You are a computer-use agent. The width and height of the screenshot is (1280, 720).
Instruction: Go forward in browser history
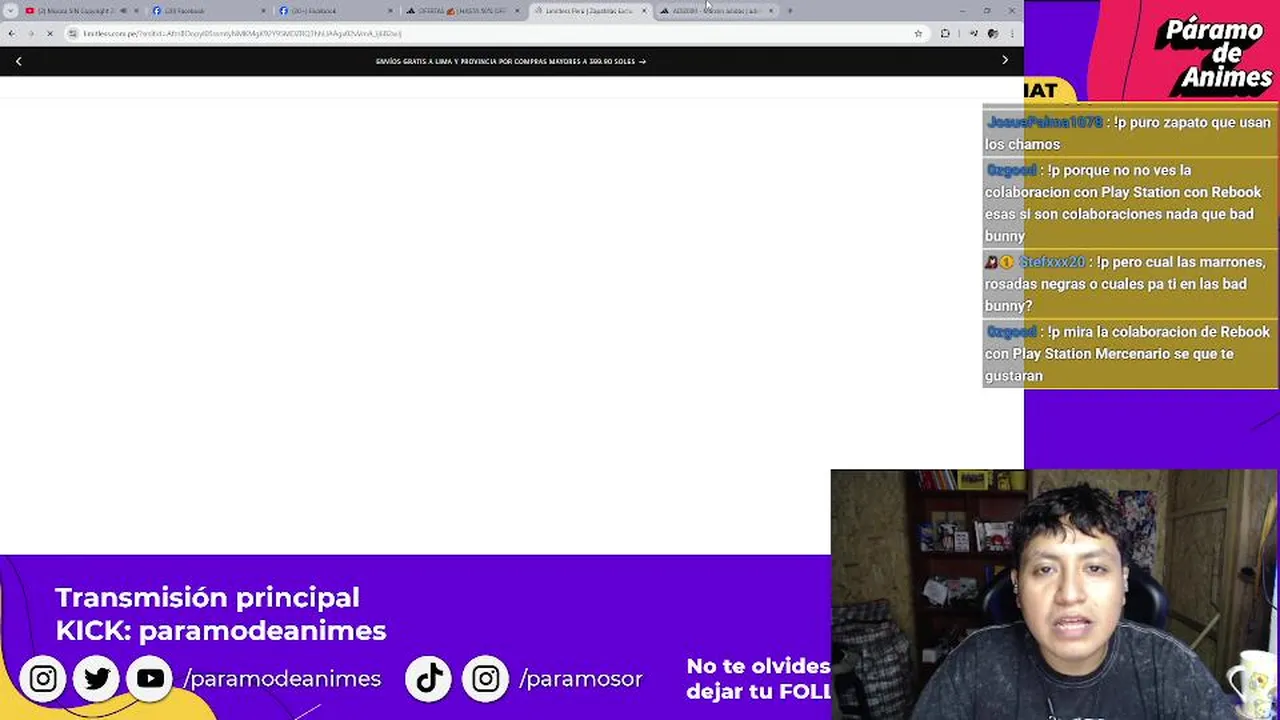(30, 33)
